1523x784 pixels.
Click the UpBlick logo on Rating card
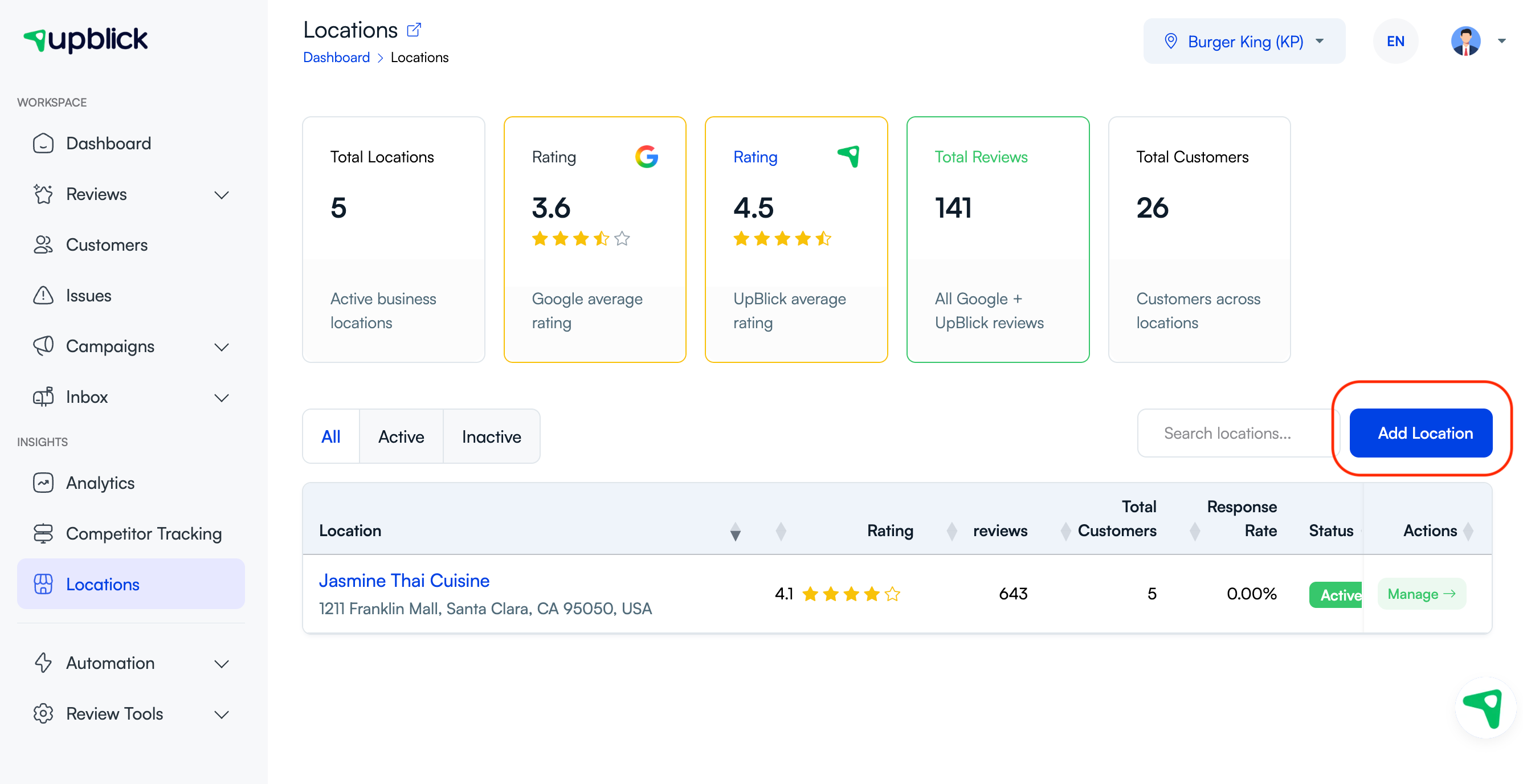[x=848, y=157]
